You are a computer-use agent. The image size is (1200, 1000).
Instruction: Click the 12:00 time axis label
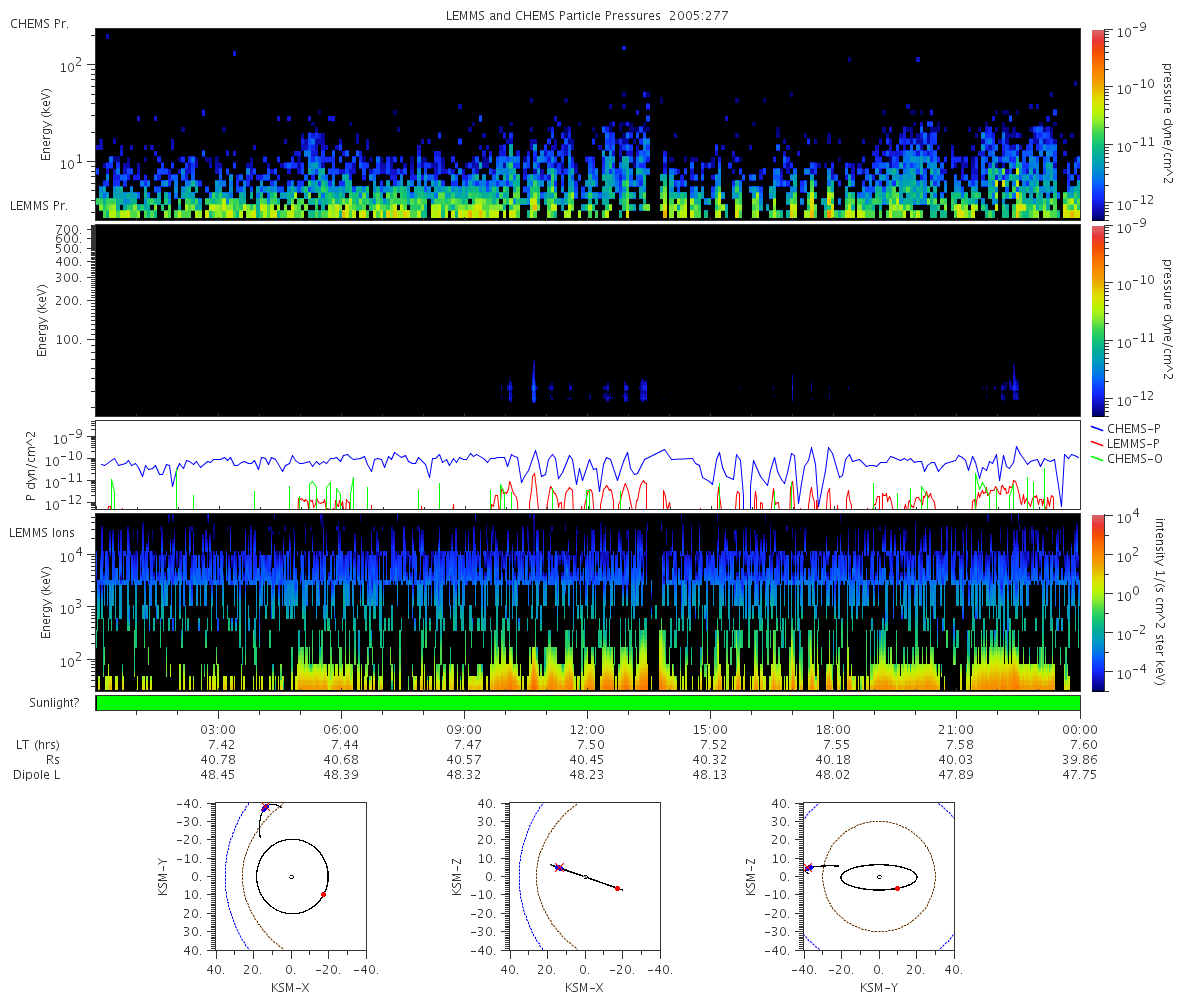[x=587, y=729]
